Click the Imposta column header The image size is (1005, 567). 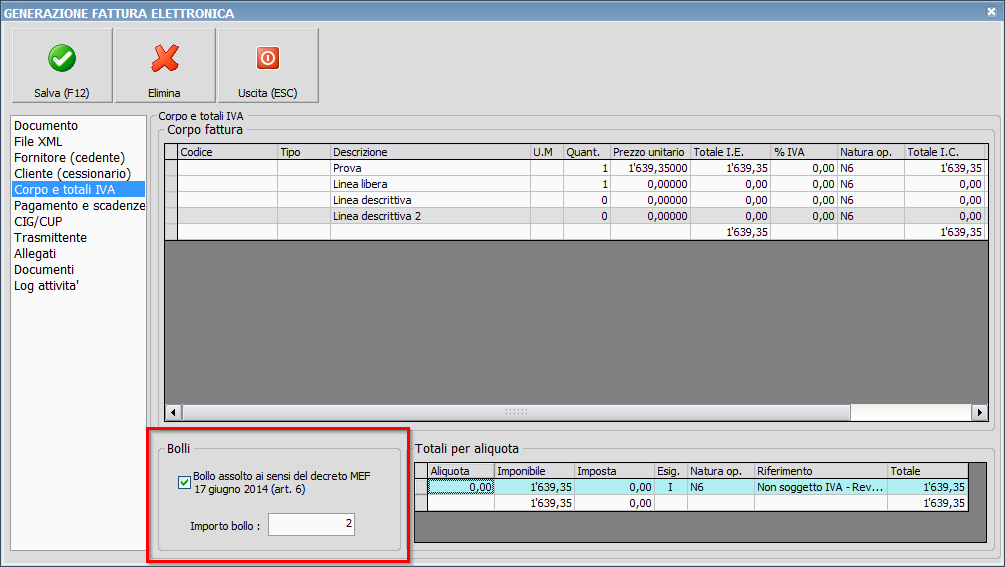pyautogui.click(x=614, y=471)
